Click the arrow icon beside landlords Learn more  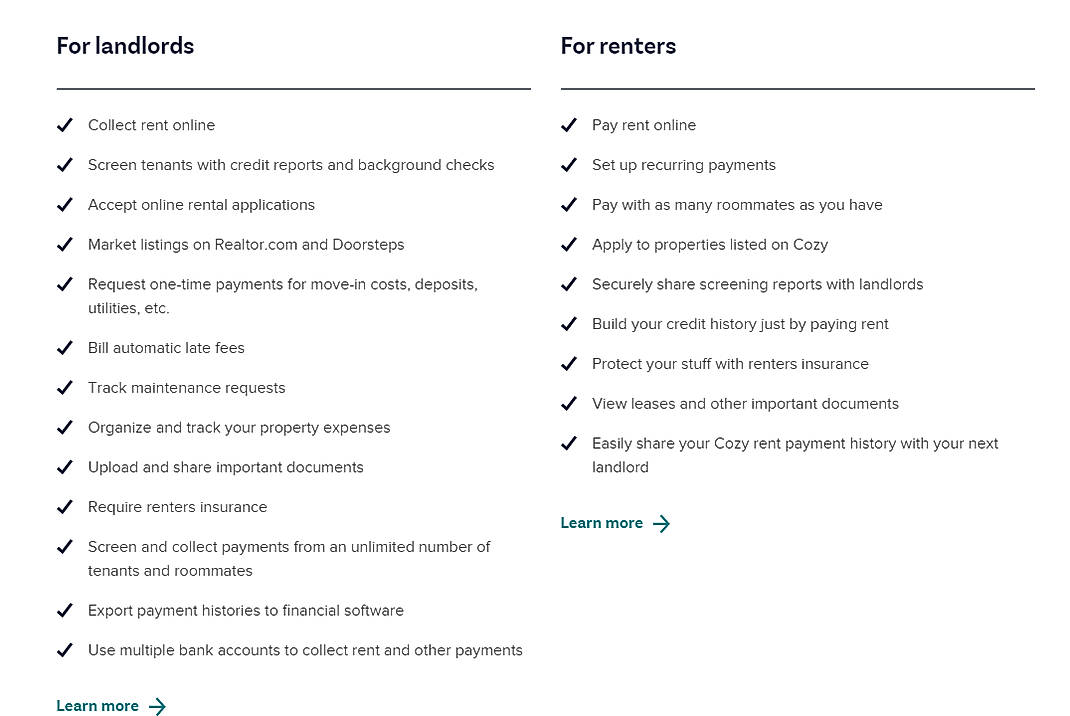[157, 706]
